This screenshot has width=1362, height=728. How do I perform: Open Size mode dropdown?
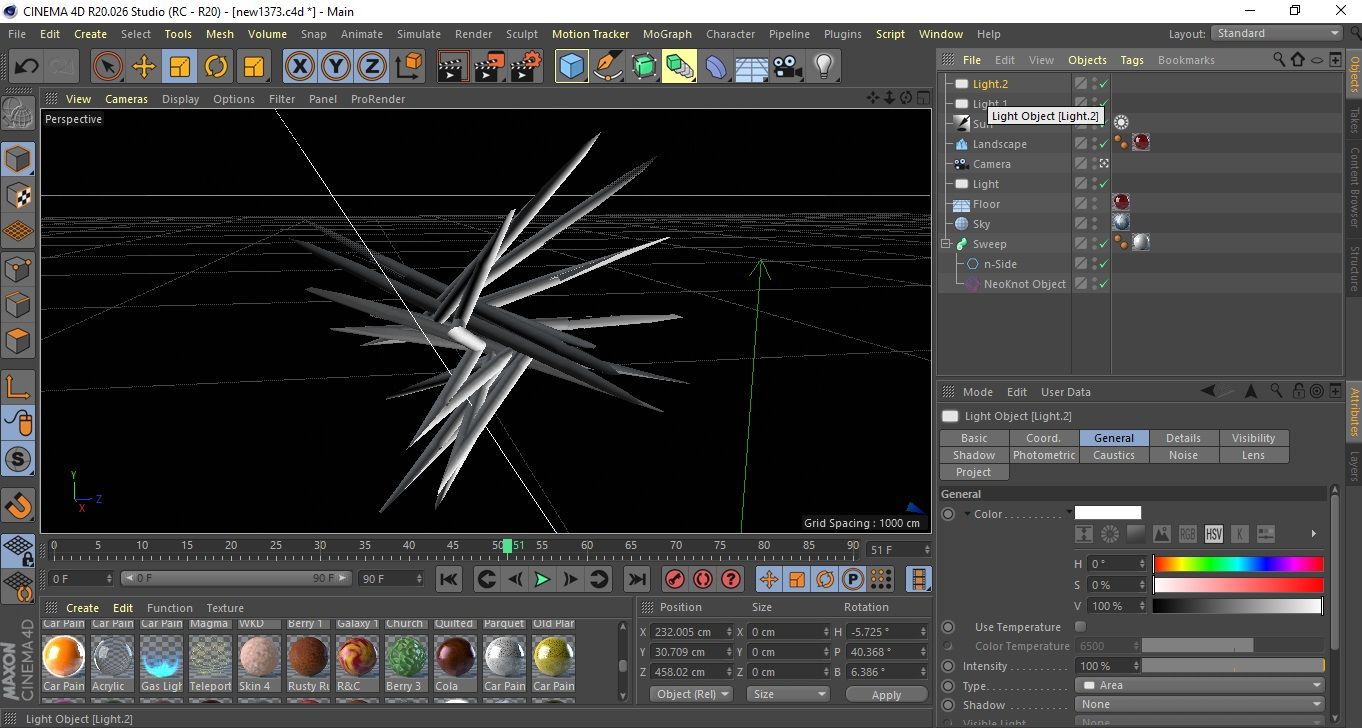pos(789,694)
